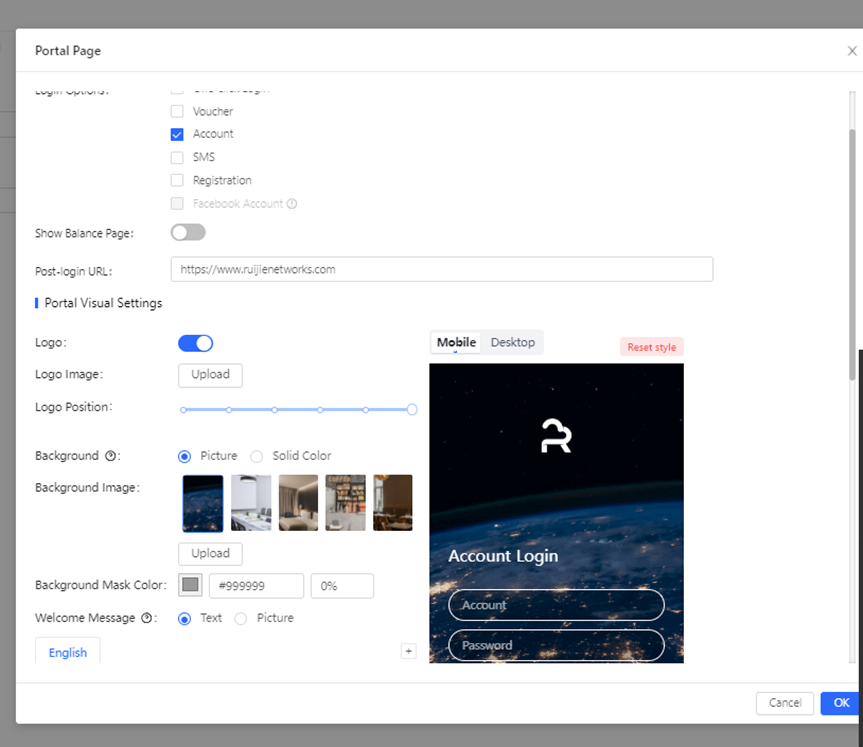Screen dimensions: 863x747
Task: Switch preview to the Desktop tab
Action: click(512, 342)
